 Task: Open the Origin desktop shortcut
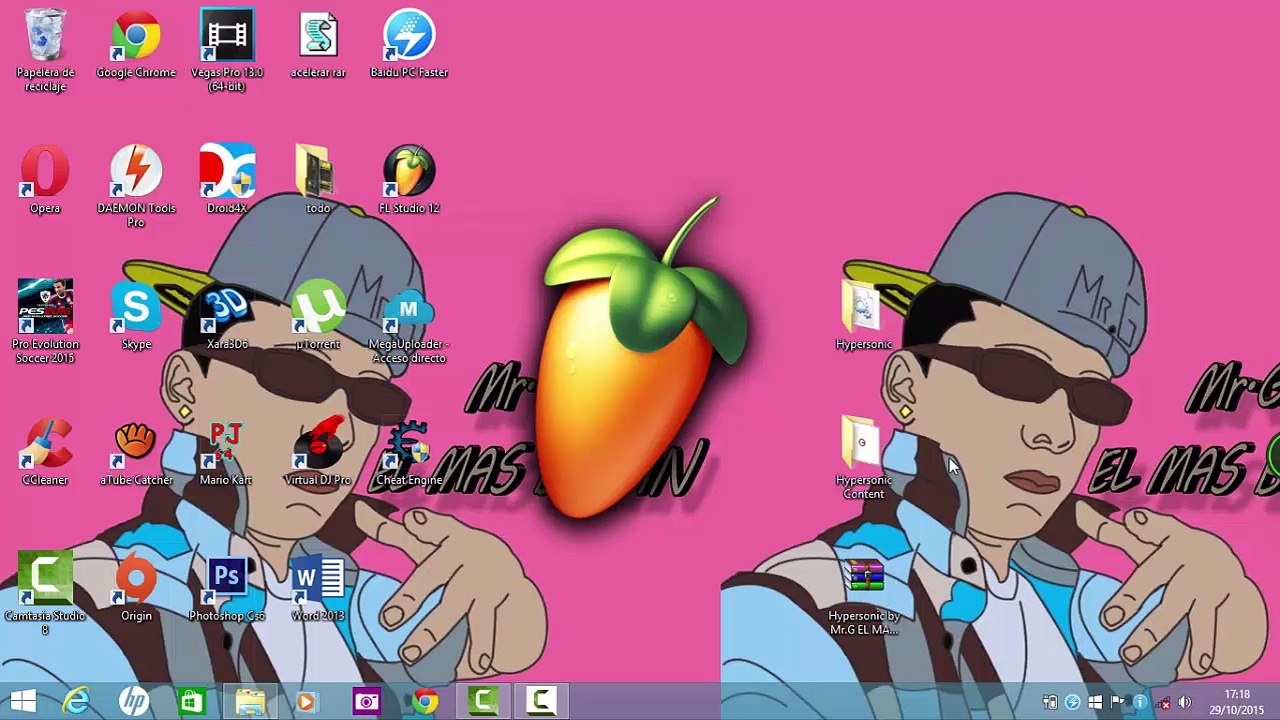tap(136, 588)
